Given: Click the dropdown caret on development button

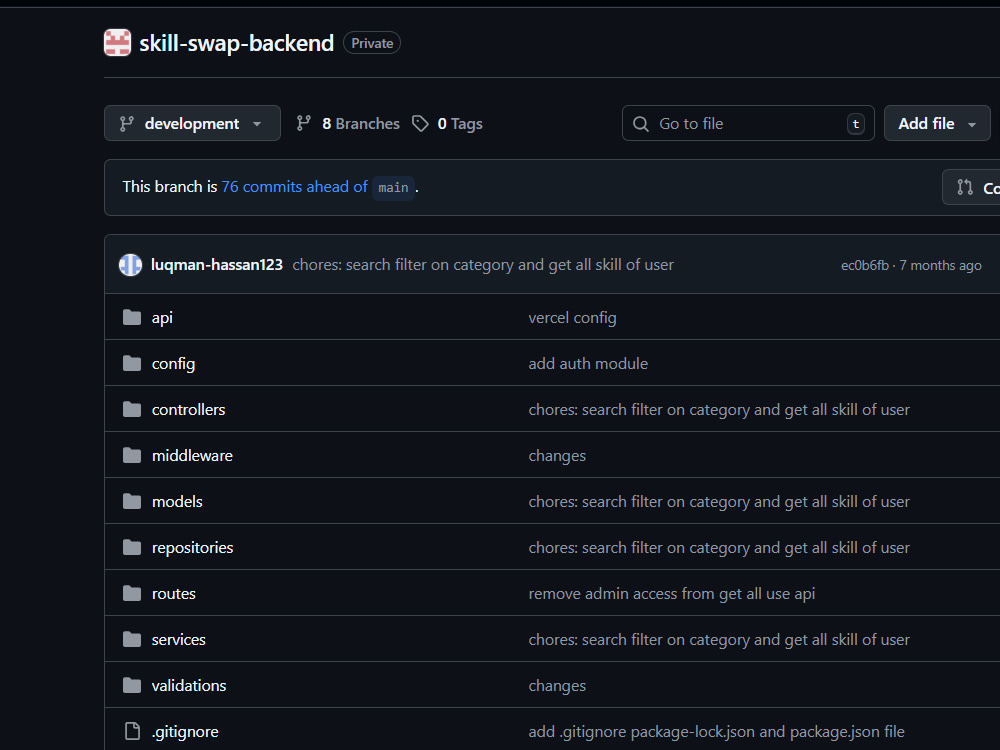Looking at the screenshot, I should click(257, 124).
